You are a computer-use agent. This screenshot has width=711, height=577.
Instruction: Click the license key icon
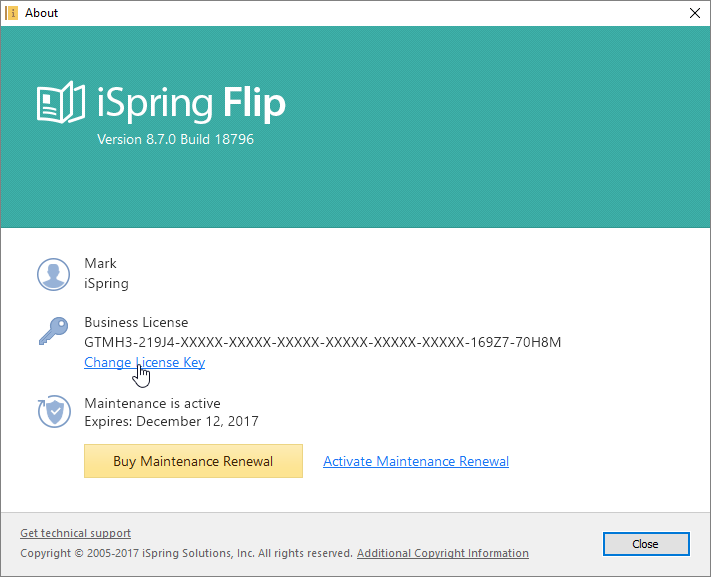pyautogui.click(x=54, y=331)
